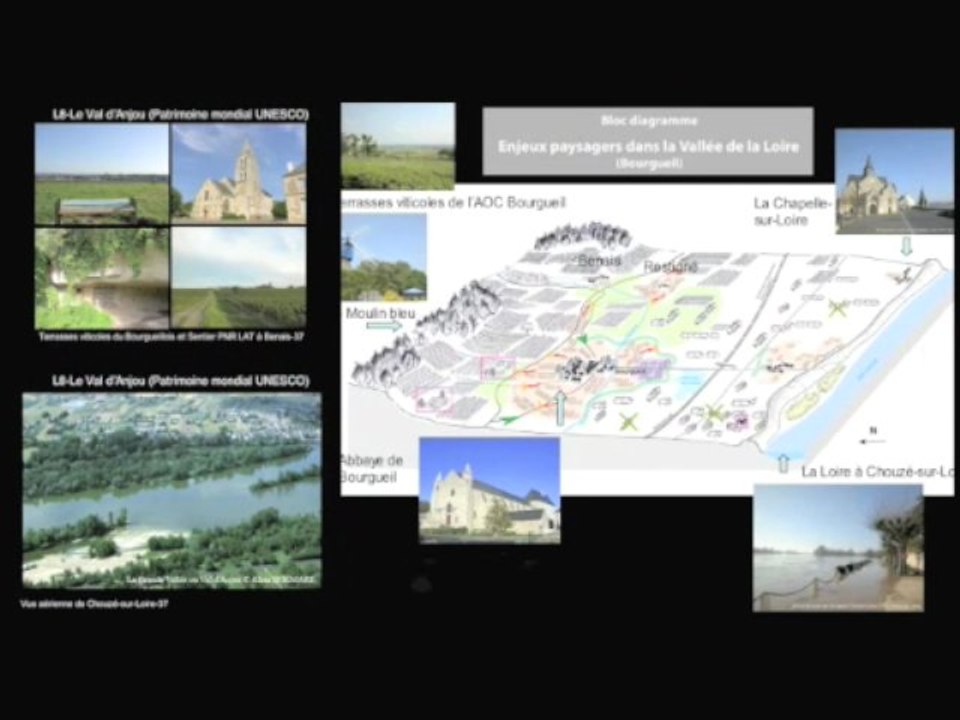This screenshot has width=960, height=720.
Task: Click the large up arrow above the abbey photo
Action: point(560,408)
